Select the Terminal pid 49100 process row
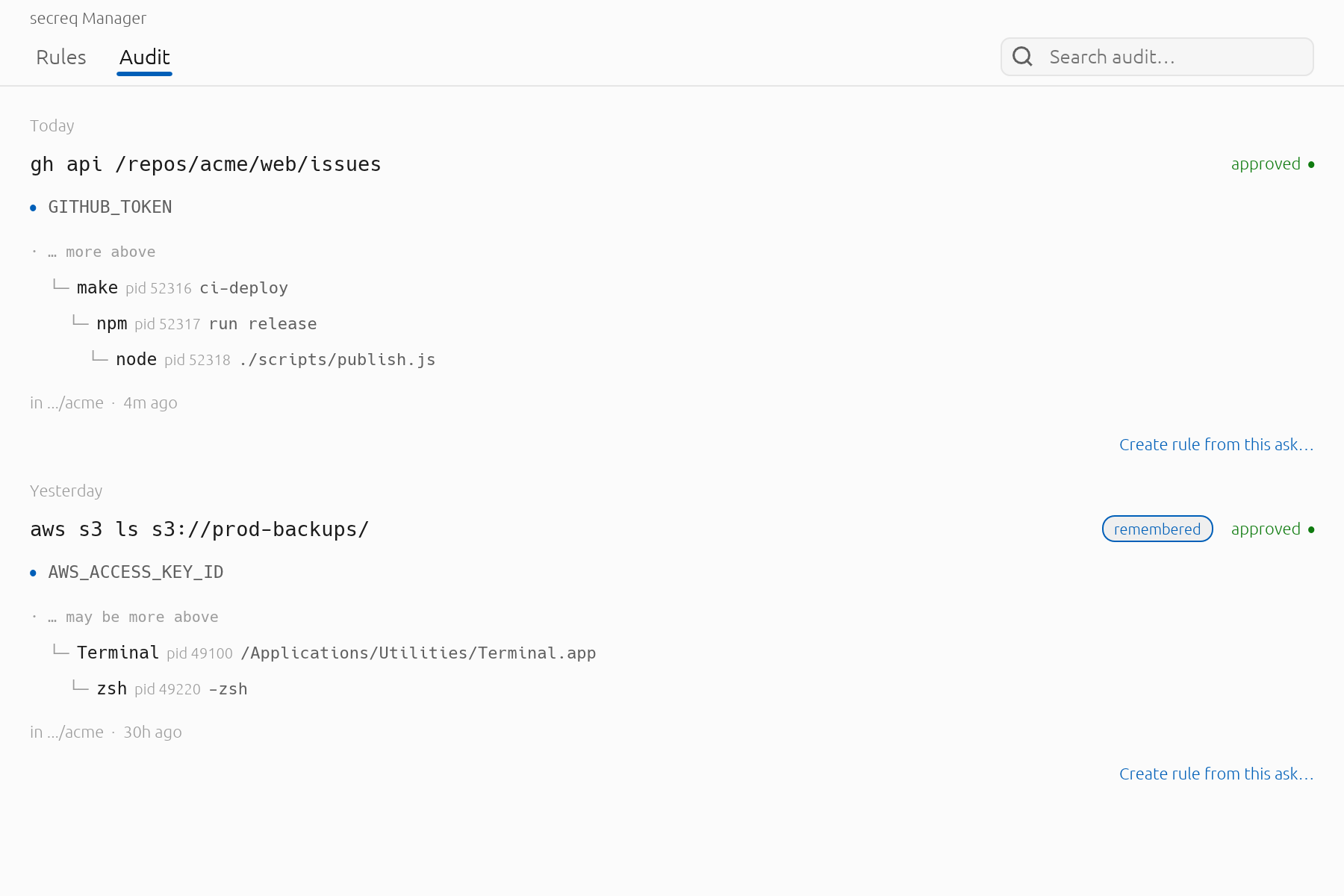This screenshot has width=1344, height=896. 324,653
